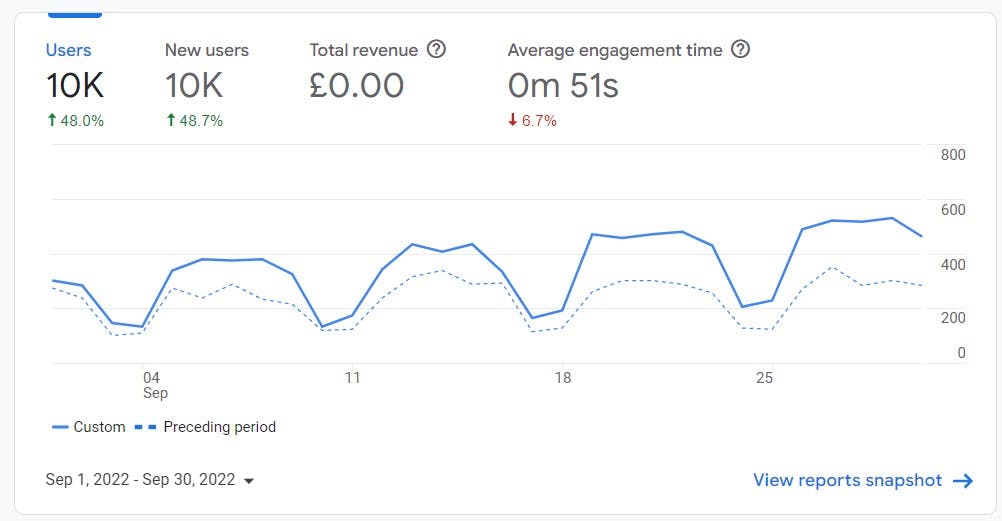The width and height of the screenshot is (1002, 521).
Task: Click the 11 date axis label
Action: 353,378
